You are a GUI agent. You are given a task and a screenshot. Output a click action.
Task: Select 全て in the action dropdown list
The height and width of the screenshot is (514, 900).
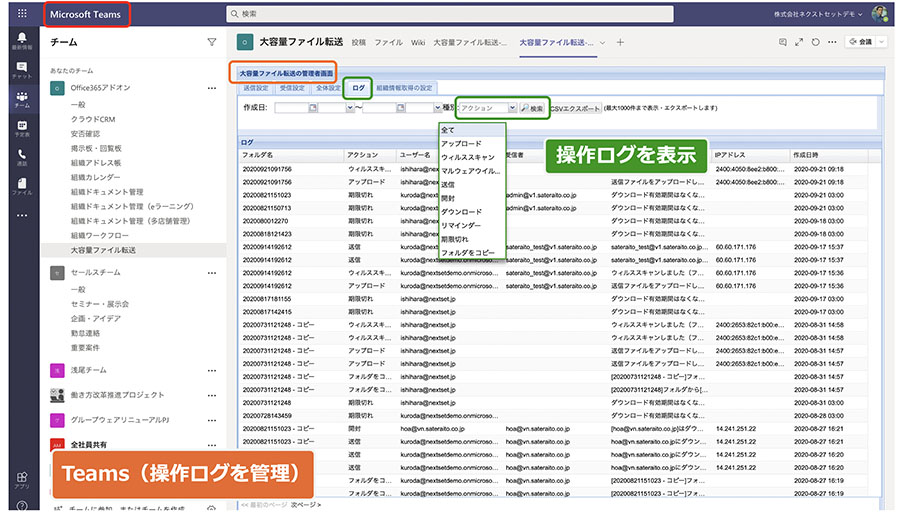point(472,130)
